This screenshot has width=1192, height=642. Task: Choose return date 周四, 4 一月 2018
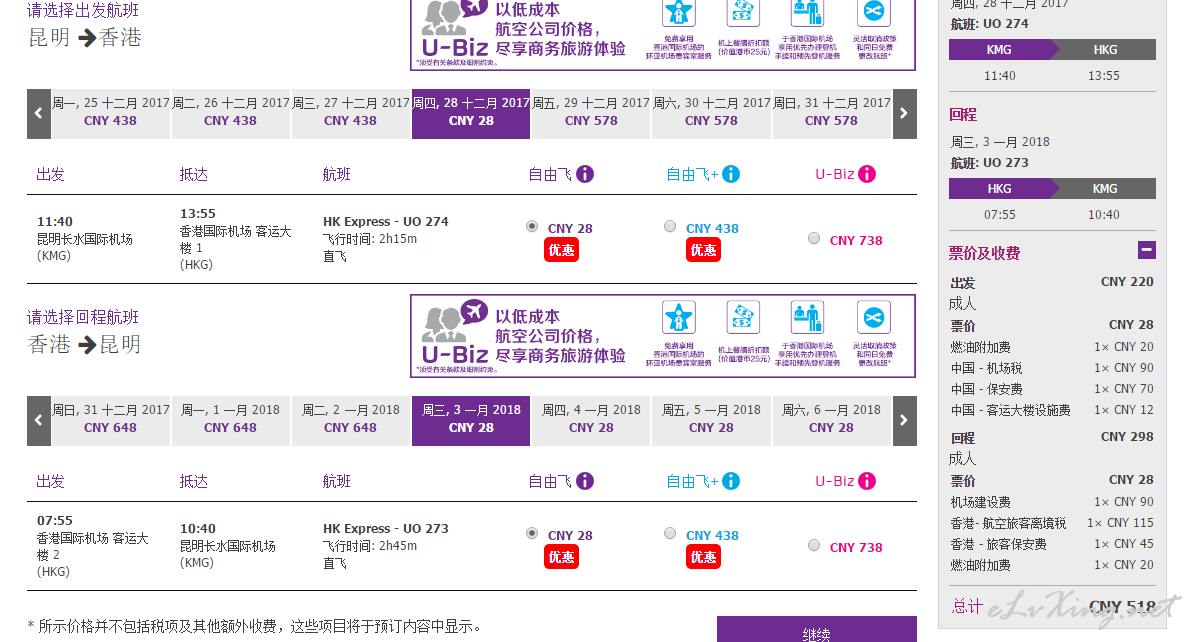[x=591, y=420]
